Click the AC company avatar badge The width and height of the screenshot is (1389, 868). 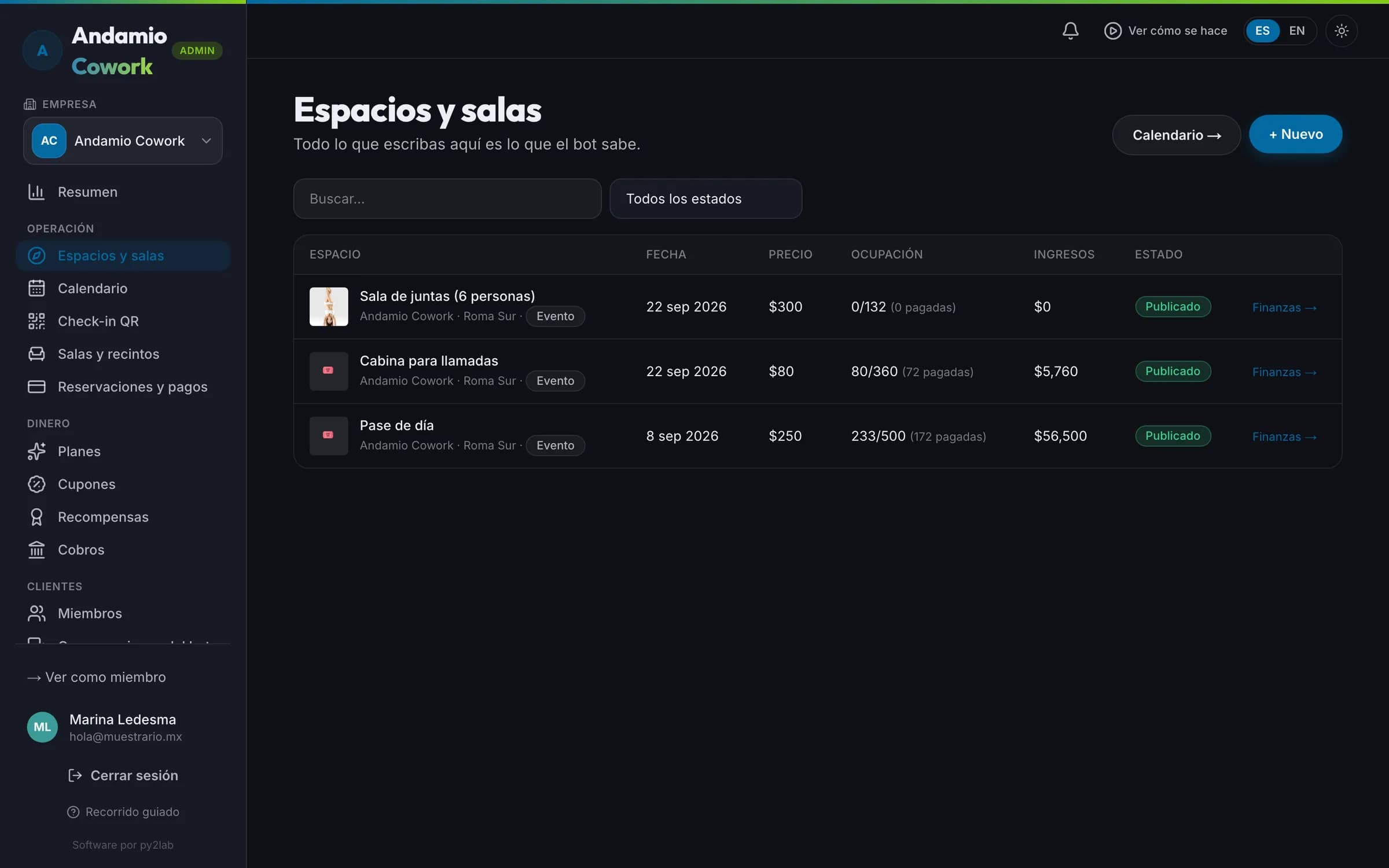tap(49, 141)
